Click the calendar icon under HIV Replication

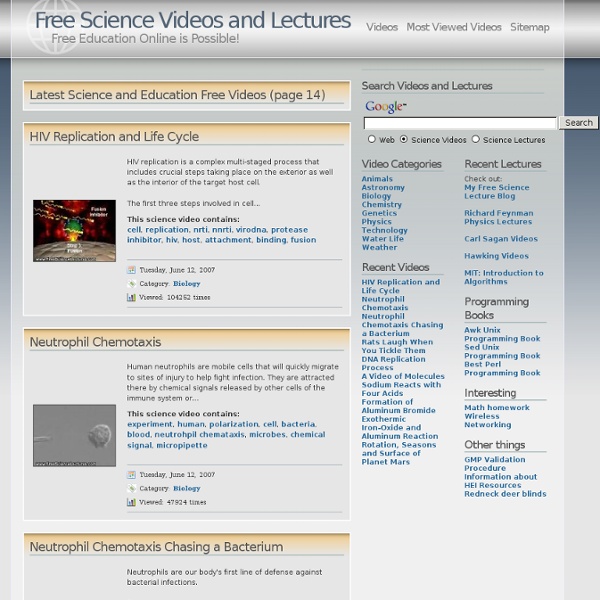coord(131,270)
